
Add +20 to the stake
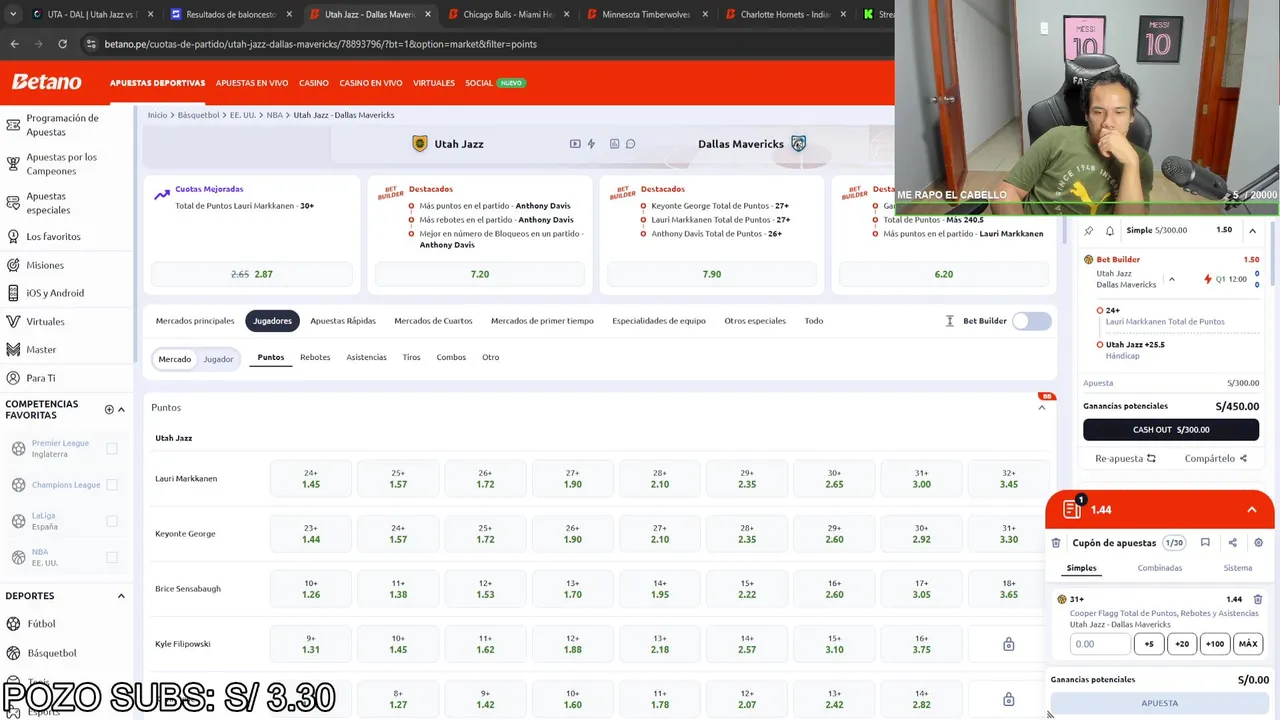[x=1182, y=644]
